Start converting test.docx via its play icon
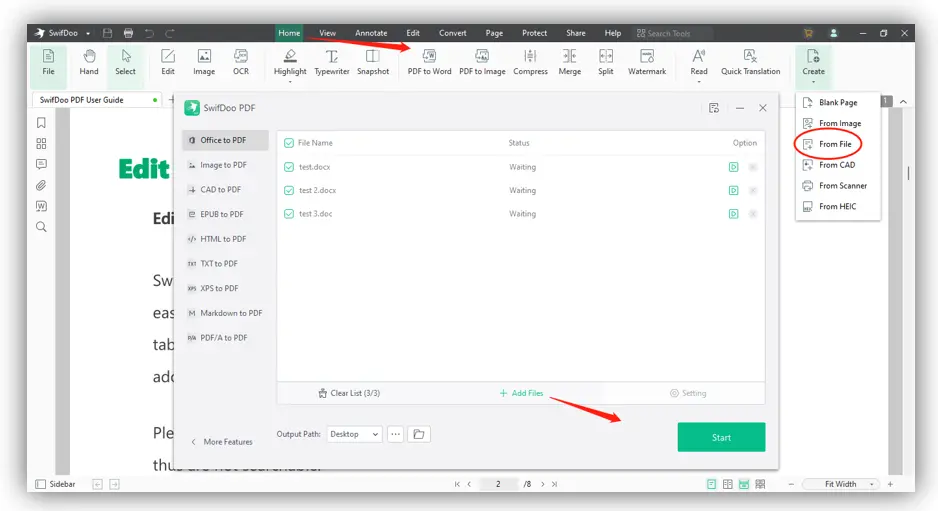 (733, 167)
